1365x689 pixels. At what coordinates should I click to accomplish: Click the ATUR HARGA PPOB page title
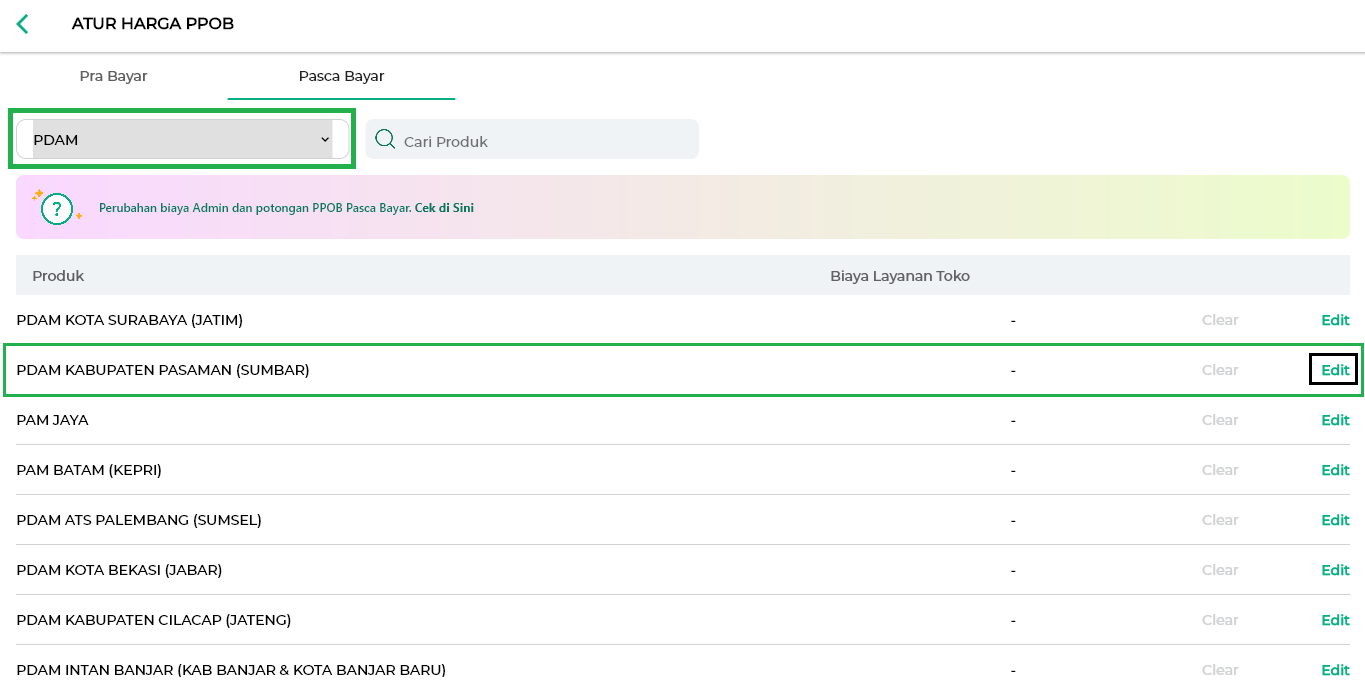(x=152, y=24)
